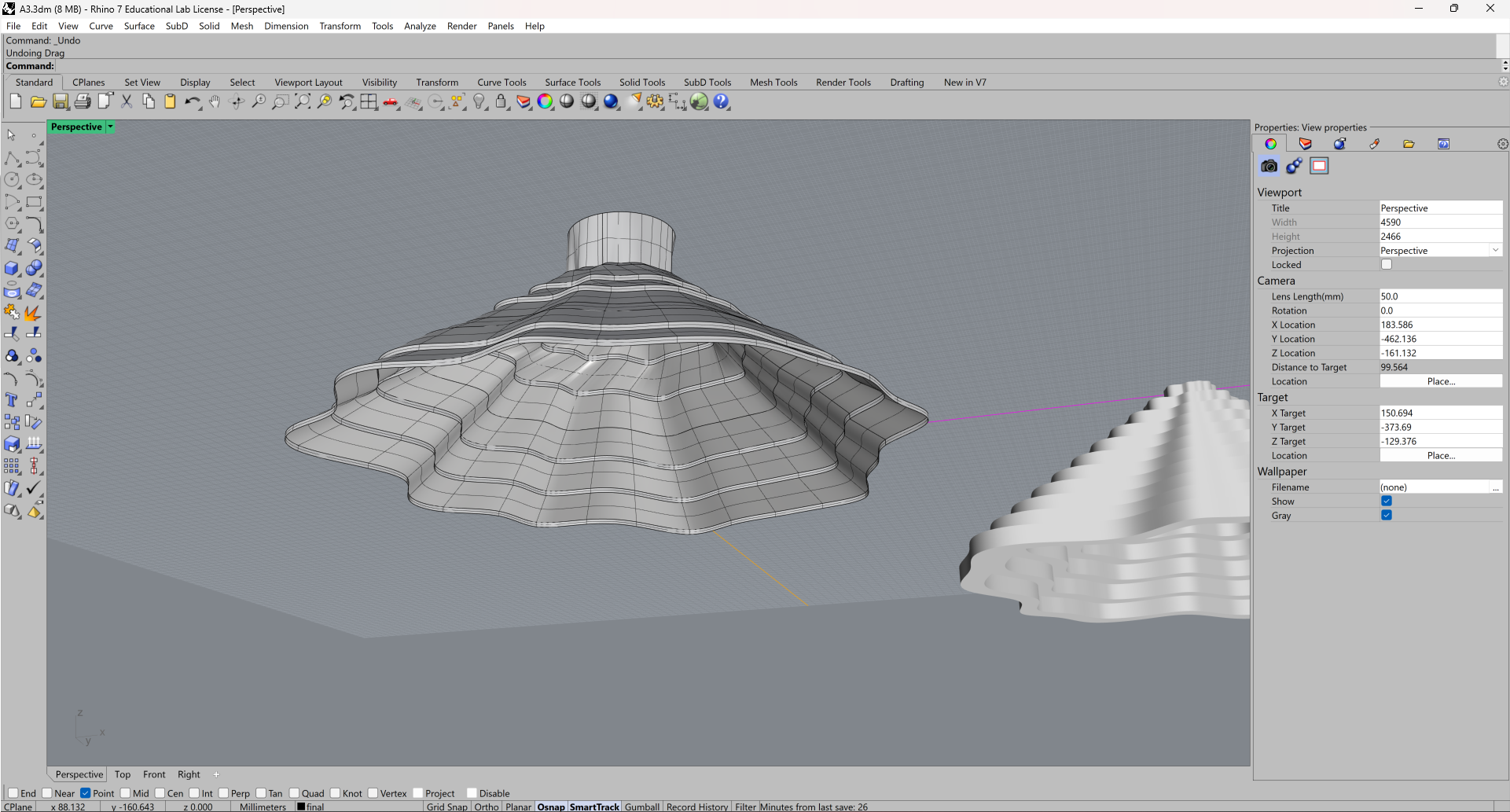Select the Polyline tool in the sidebar
This screenshot has width=1510, height=812.
pyautogui.click(x=12, y=158)
